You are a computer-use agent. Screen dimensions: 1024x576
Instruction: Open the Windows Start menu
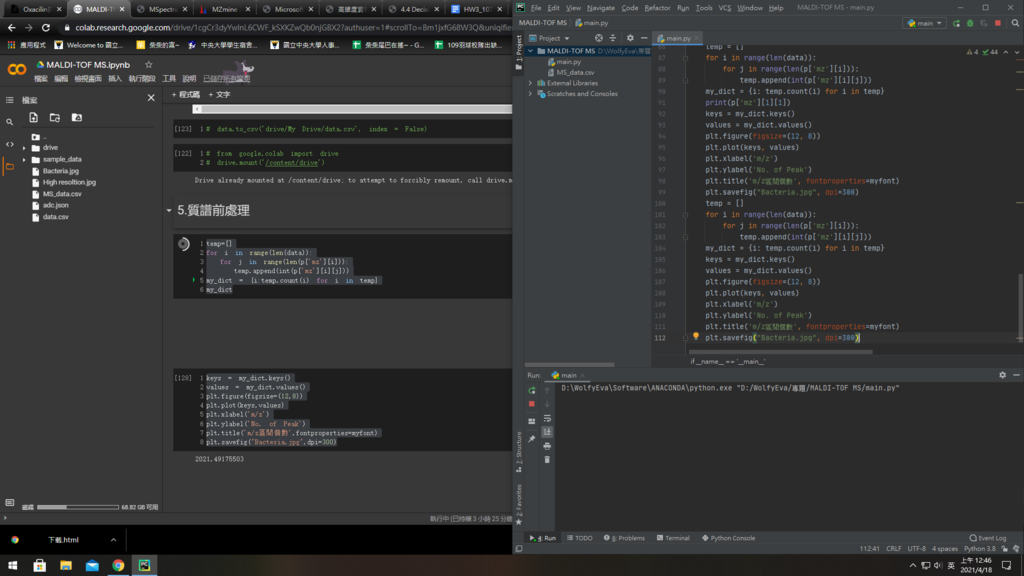point(12,565)
